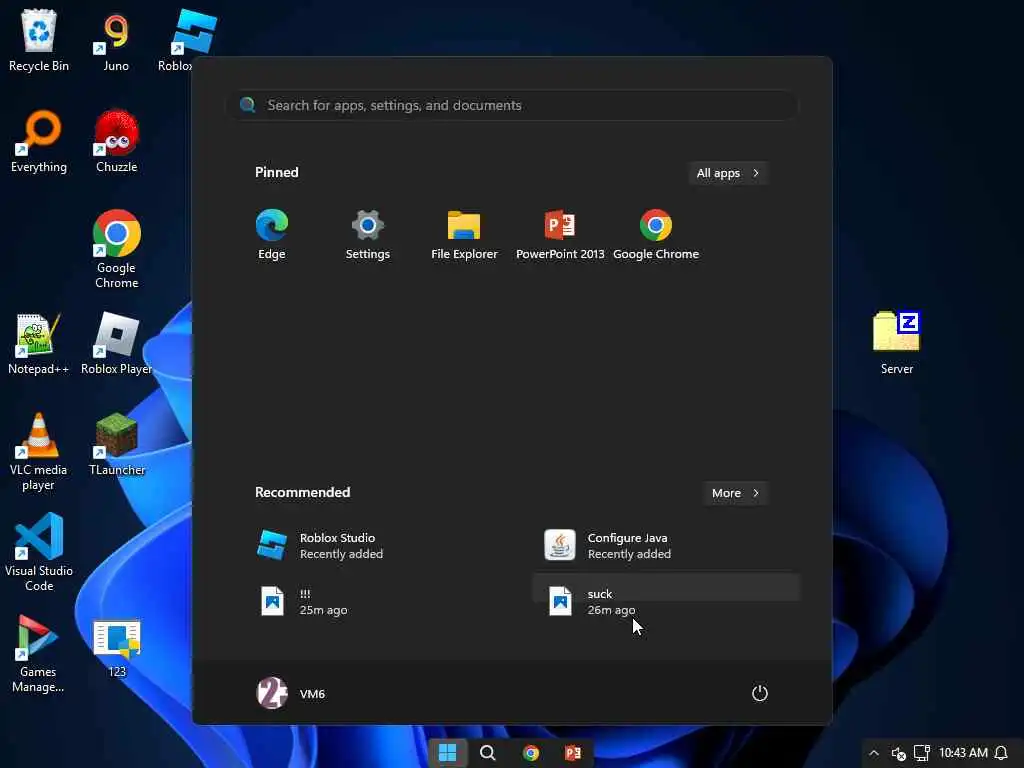Screen dimensions: 1024x768
Task: Open Edge from pinned apps
Action: click(x=272, y=235)
